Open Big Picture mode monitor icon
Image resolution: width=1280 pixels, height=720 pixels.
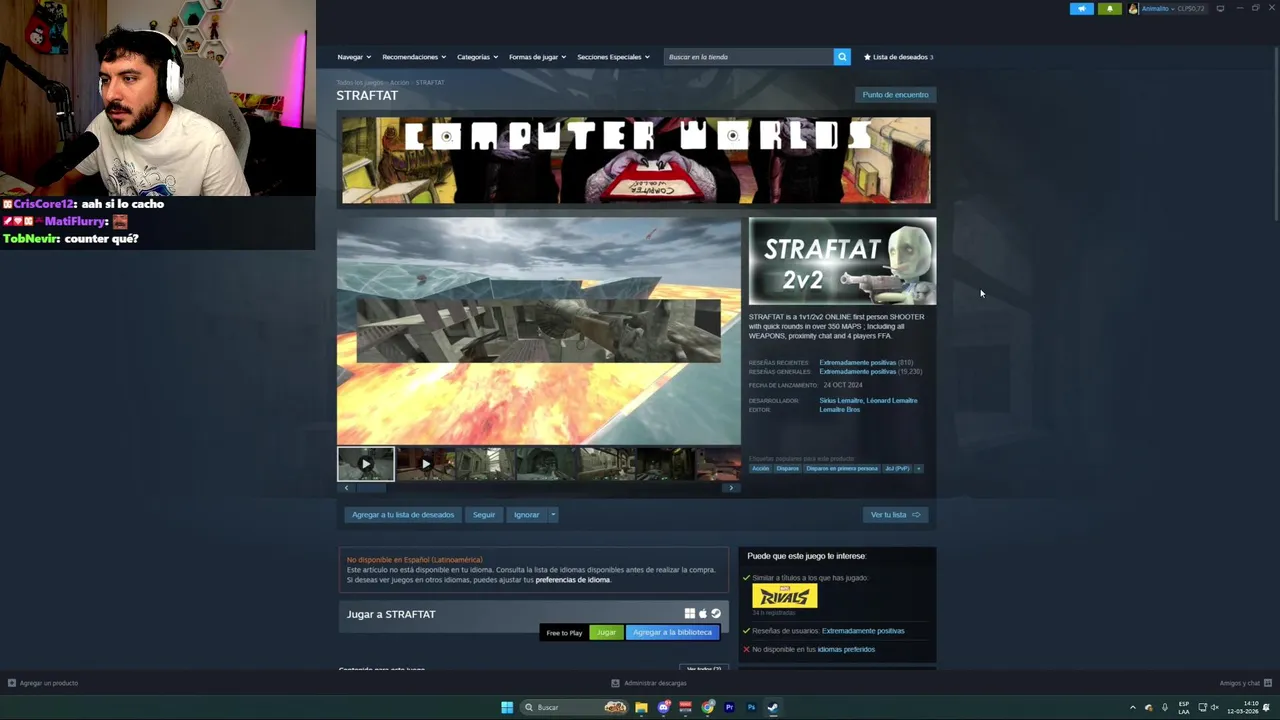point(1220,8)
